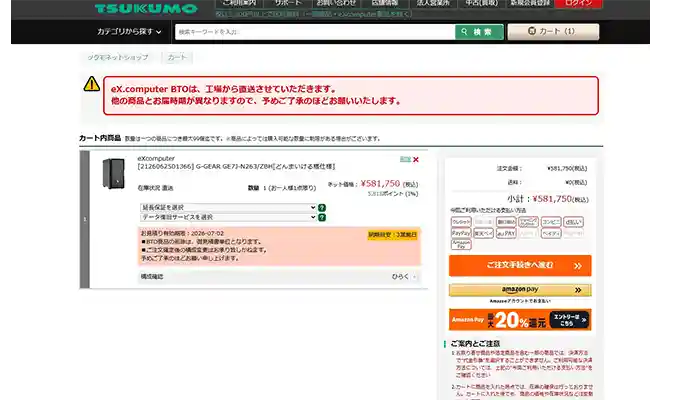Click the yellow 納期目安 delivery badge
The width and height of the screenshot is (700, 400).
point(392,235)
